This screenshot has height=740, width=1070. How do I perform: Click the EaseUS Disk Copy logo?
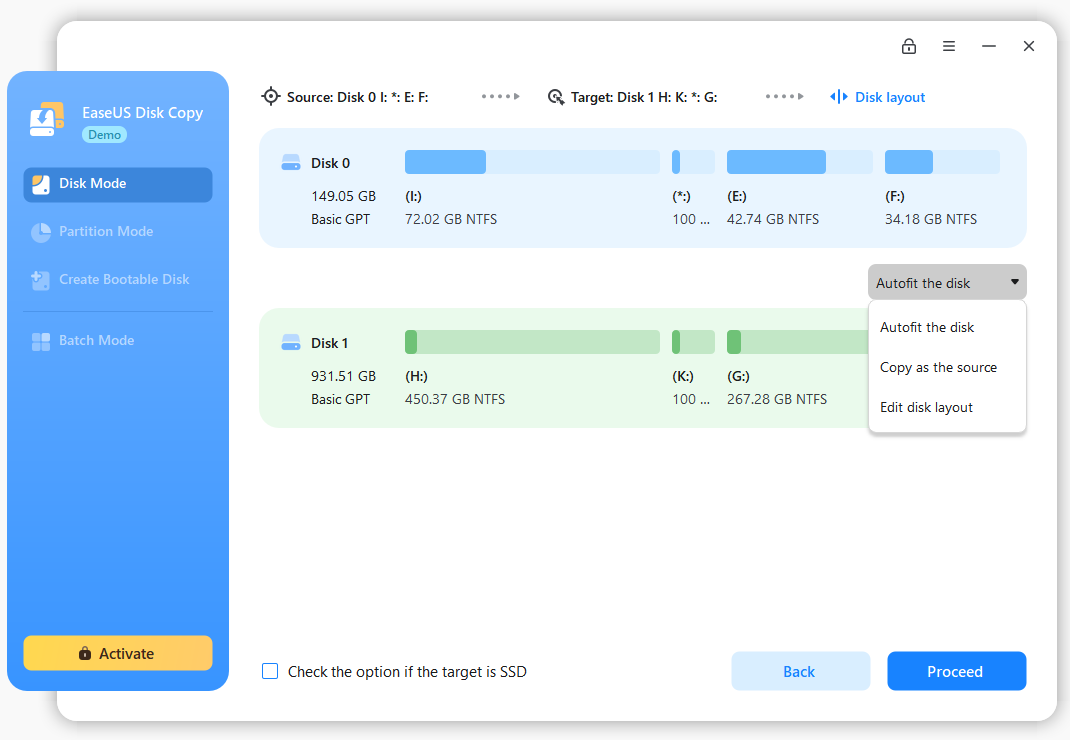click(46, 119)
